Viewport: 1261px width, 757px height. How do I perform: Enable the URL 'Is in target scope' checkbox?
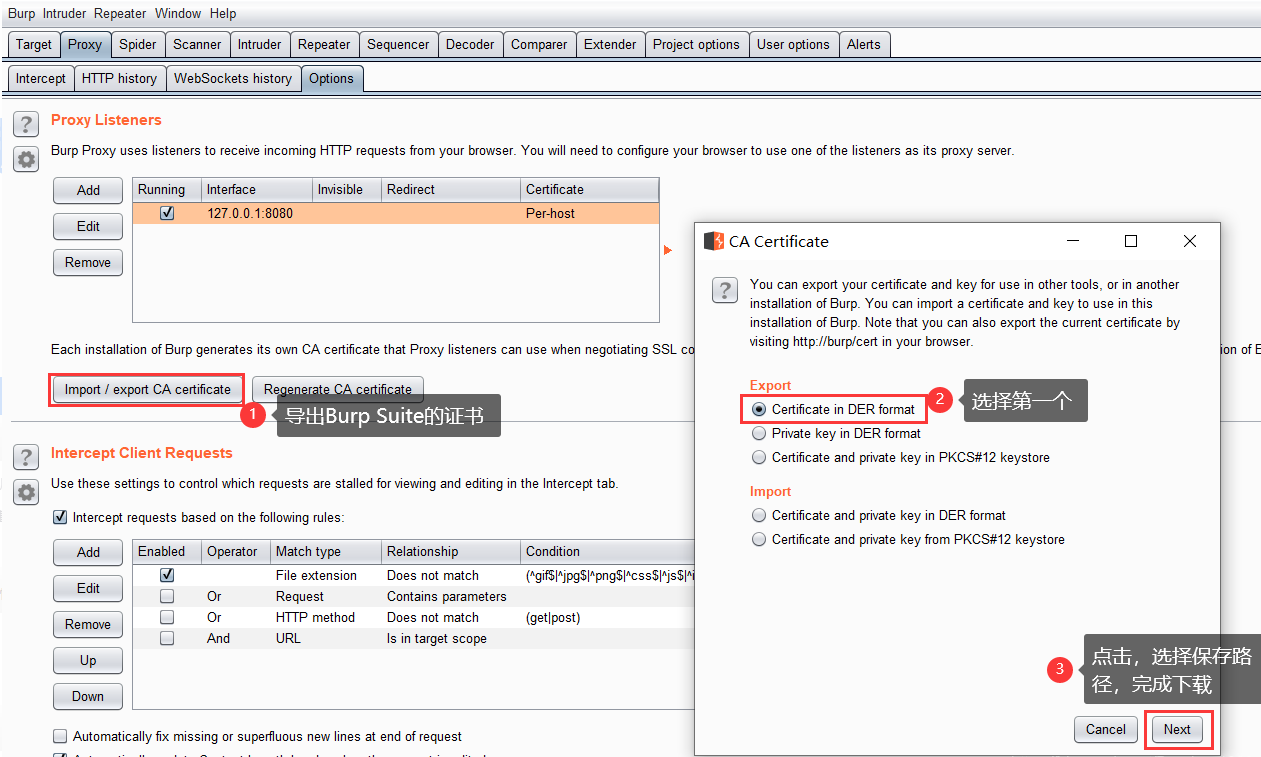[x=167, y=638]
